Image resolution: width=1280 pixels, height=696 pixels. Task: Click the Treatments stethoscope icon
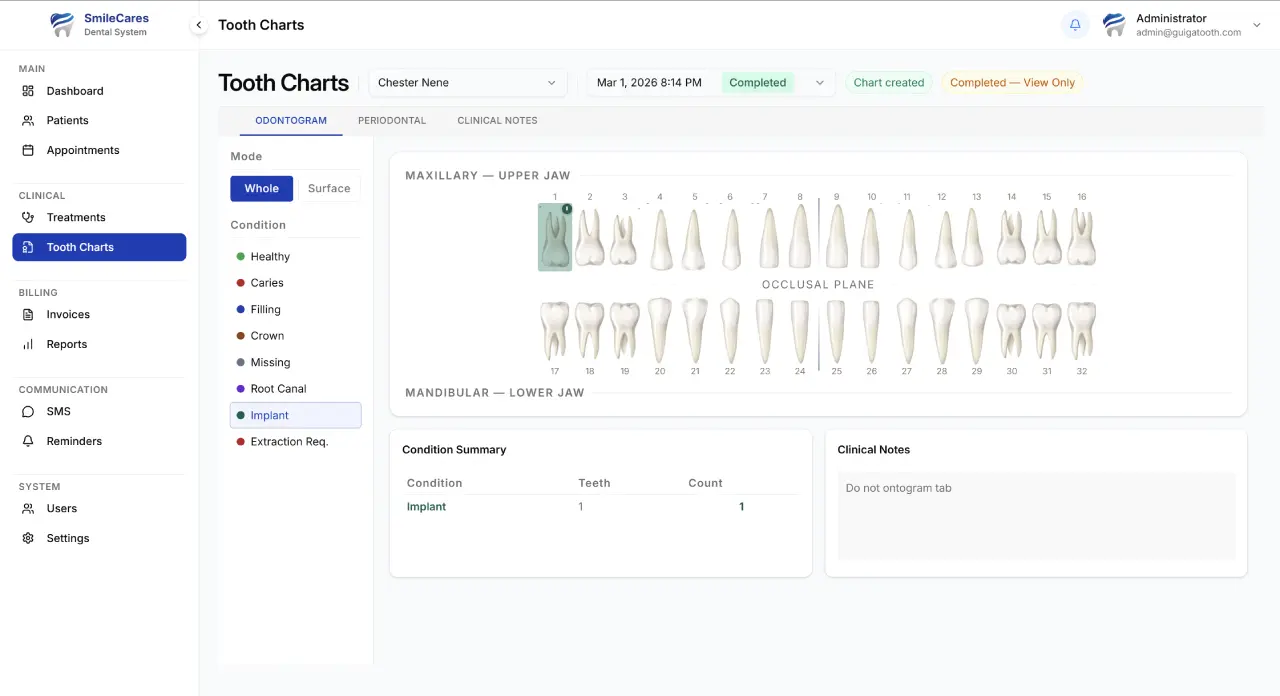pyautogui.click(x=28, y=217)
